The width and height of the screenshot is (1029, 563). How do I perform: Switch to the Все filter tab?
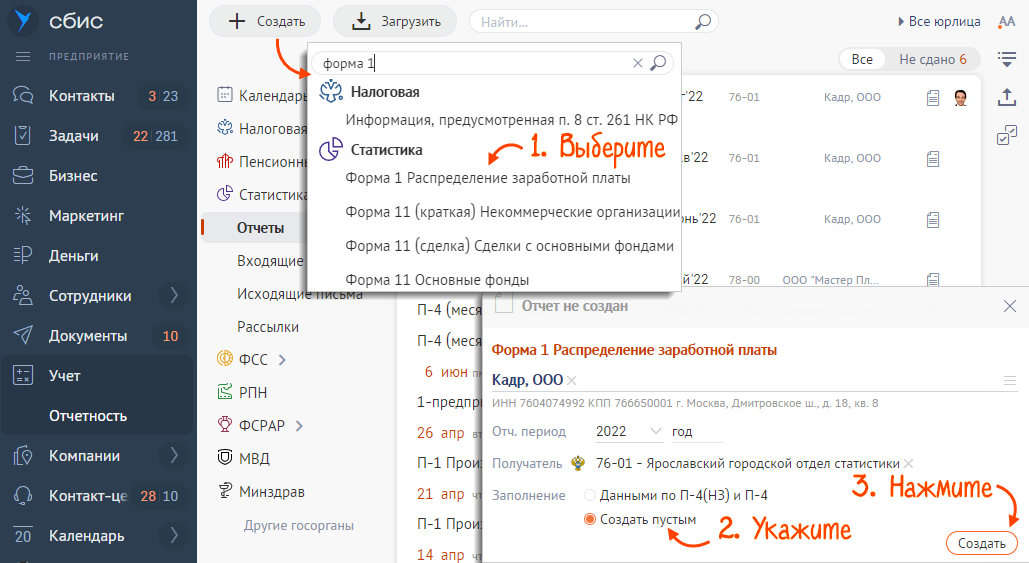(862, 60)
